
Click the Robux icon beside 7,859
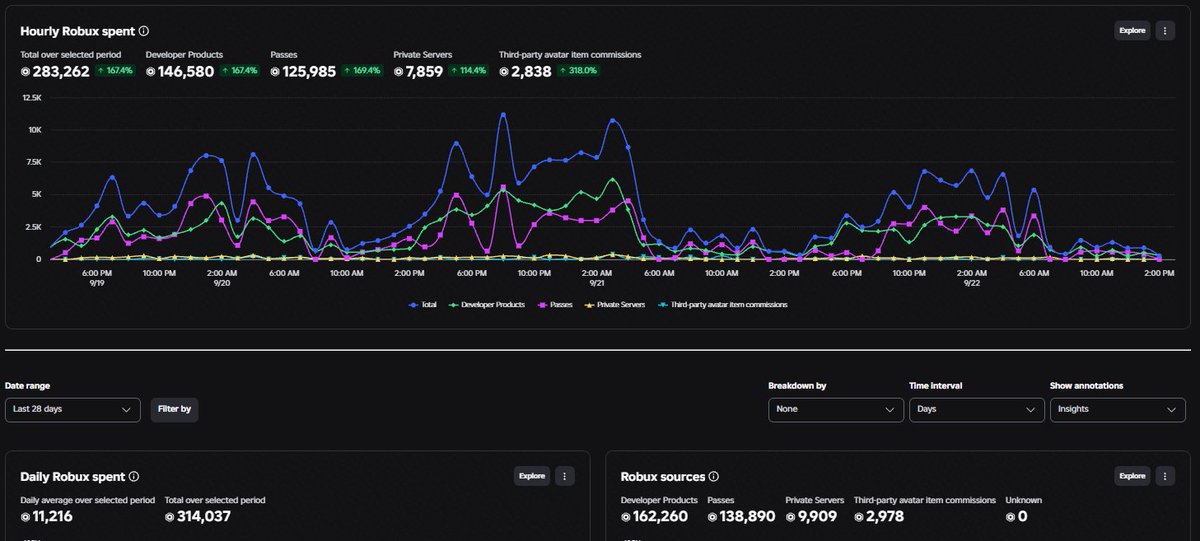click(399, 72)
